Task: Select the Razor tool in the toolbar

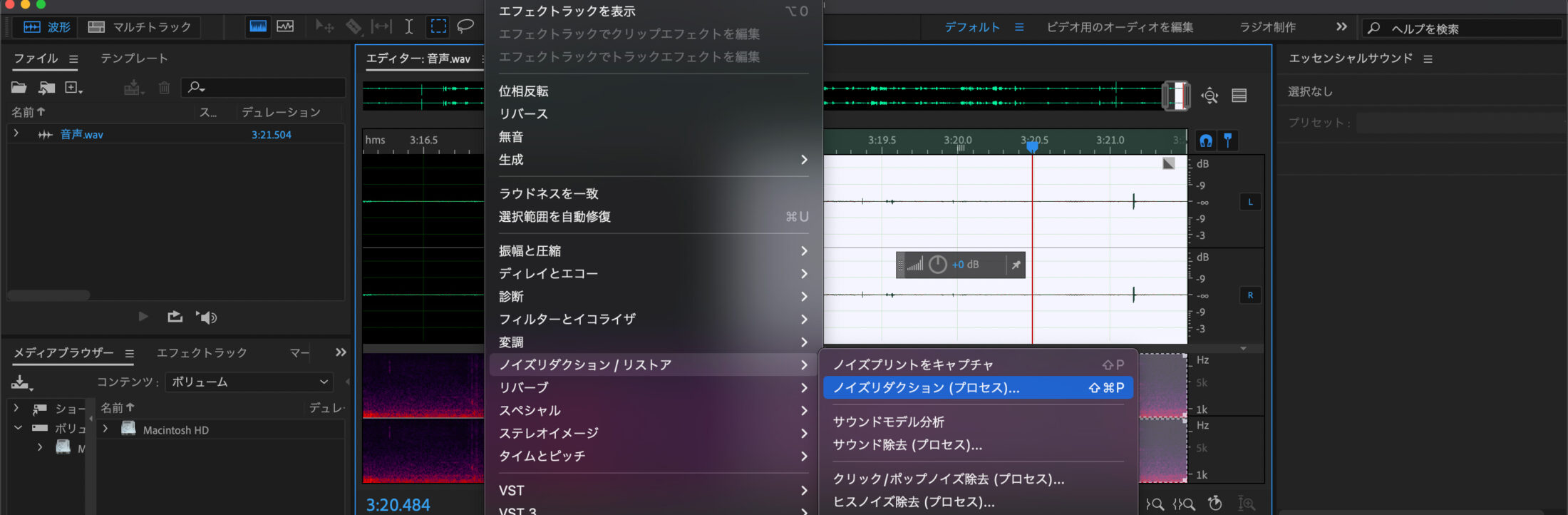Action: (x=354, y=26)
